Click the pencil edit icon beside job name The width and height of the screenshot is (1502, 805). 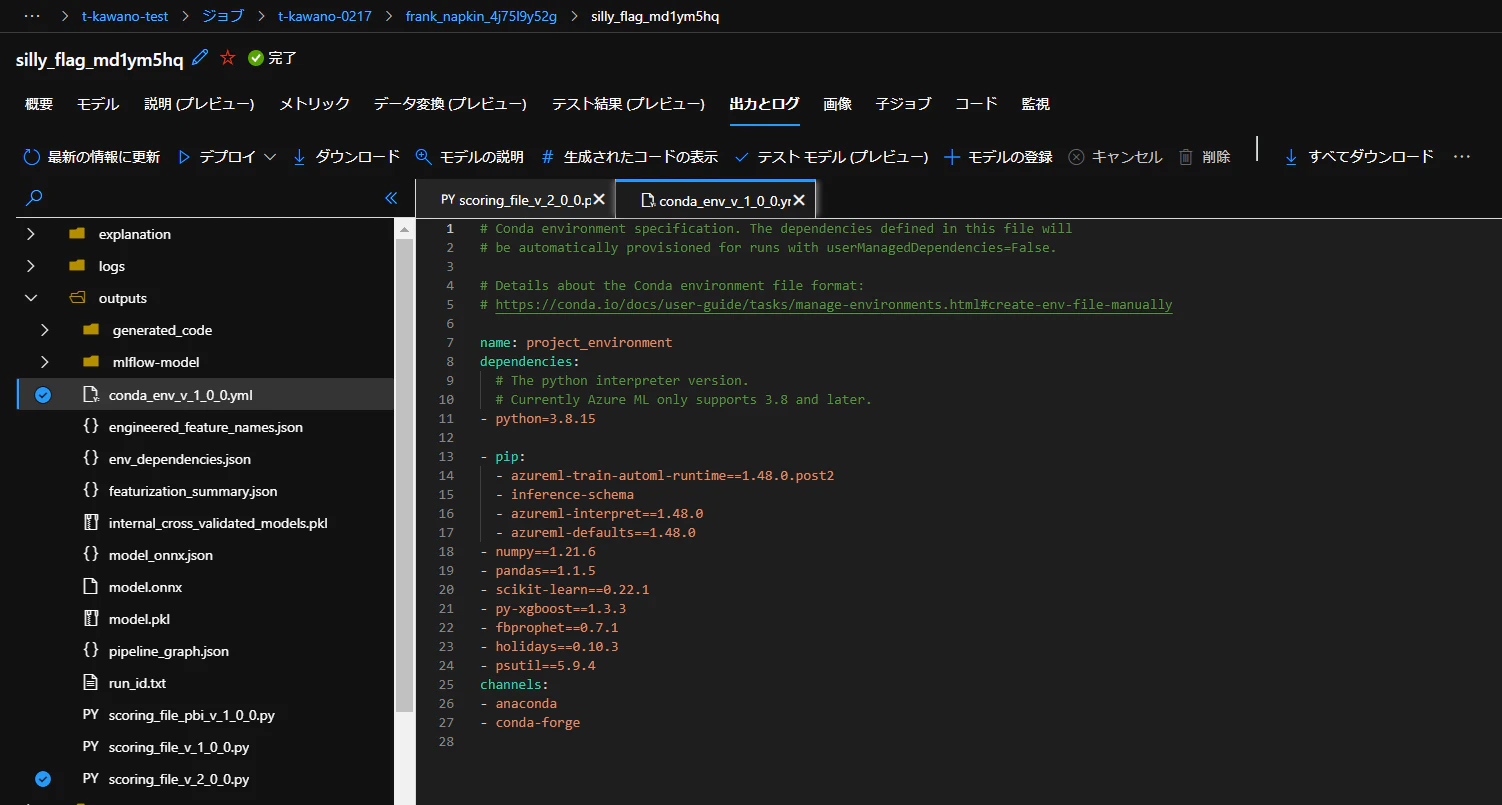[x=200, y=58]
